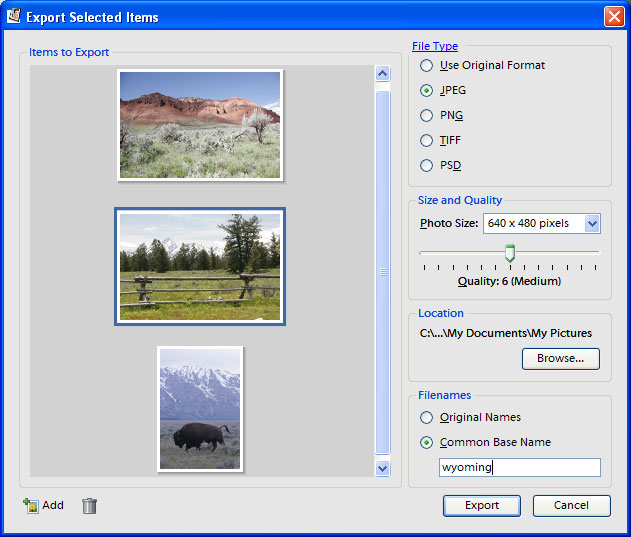Screen dimensions: 631x537
Task: Select the TIFF file type option
Action: (427, 141)
